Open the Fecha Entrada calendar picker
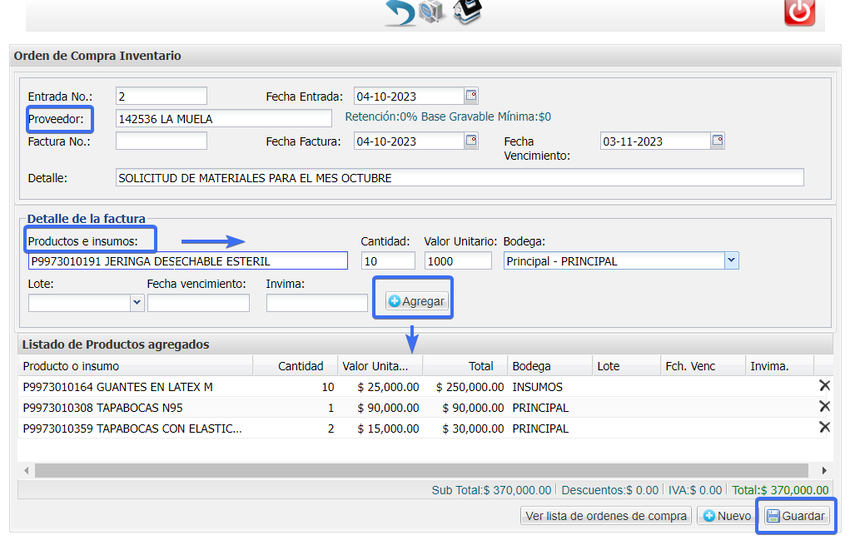This screenshot has height=550, width=850. 471,95
